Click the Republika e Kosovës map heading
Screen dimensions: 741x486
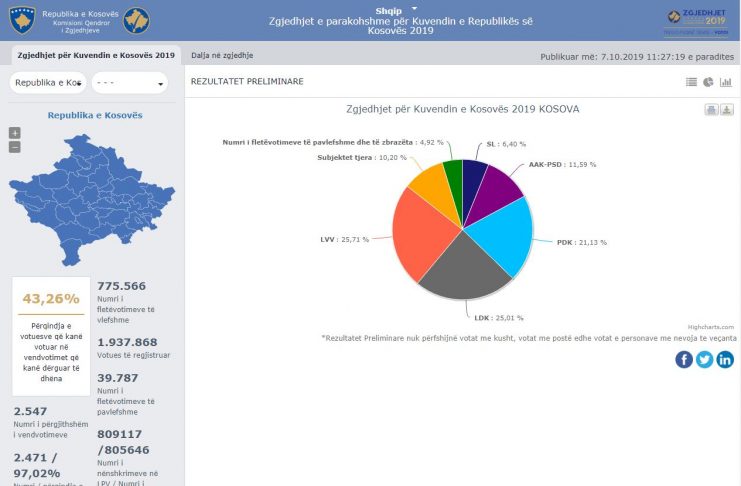(95, 115)
